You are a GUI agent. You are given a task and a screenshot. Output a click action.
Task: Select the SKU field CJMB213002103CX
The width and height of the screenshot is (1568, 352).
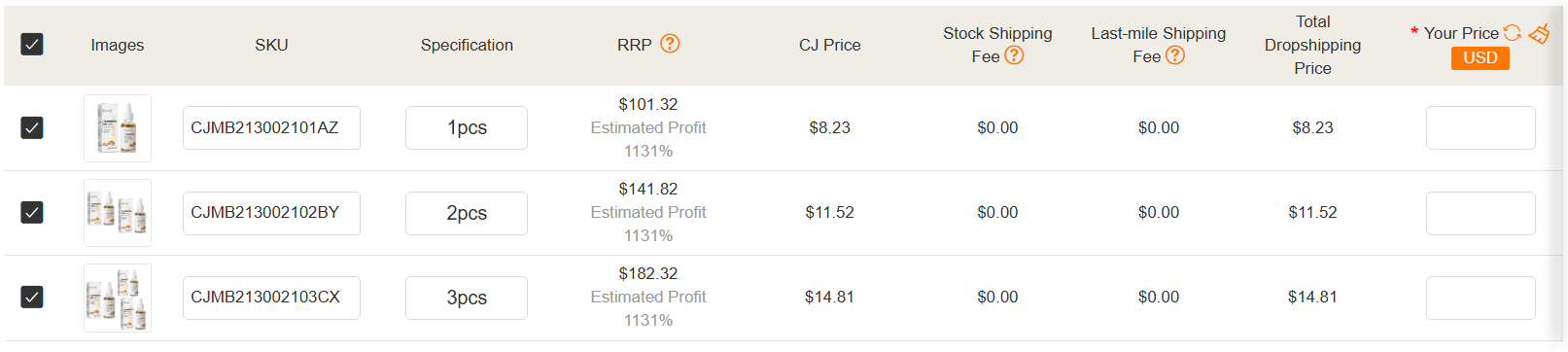[271, 297]
